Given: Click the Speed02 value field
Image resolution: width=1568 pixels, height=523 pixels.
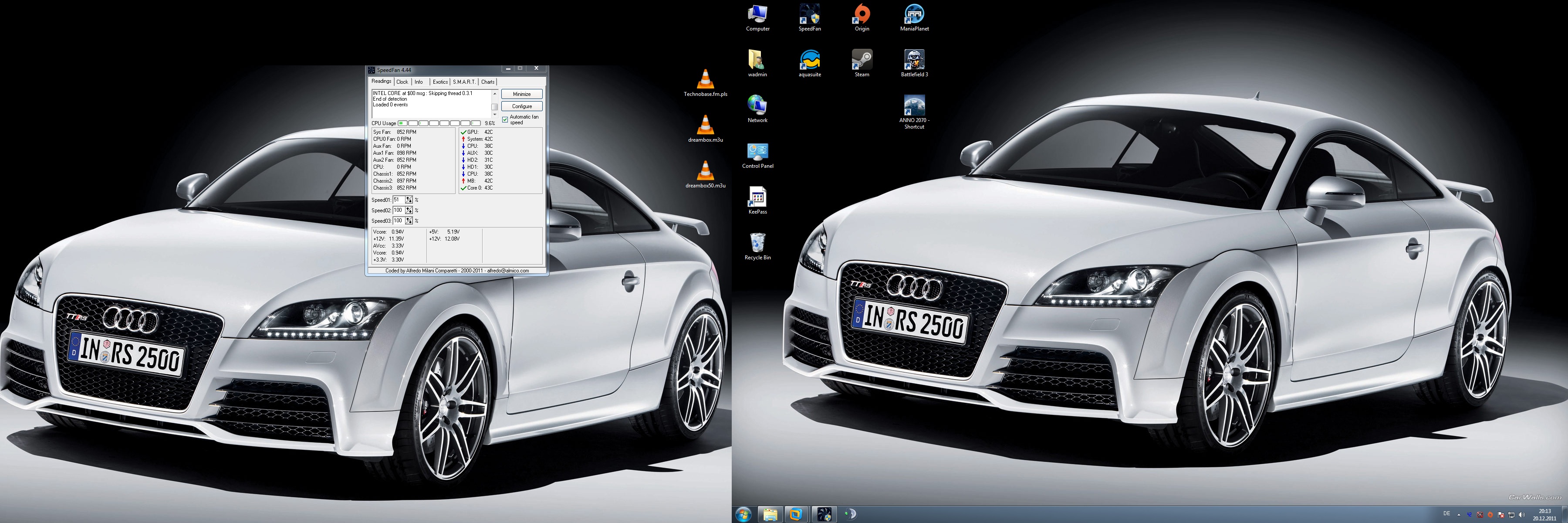Looking at the screenshot, I should 399,210.
